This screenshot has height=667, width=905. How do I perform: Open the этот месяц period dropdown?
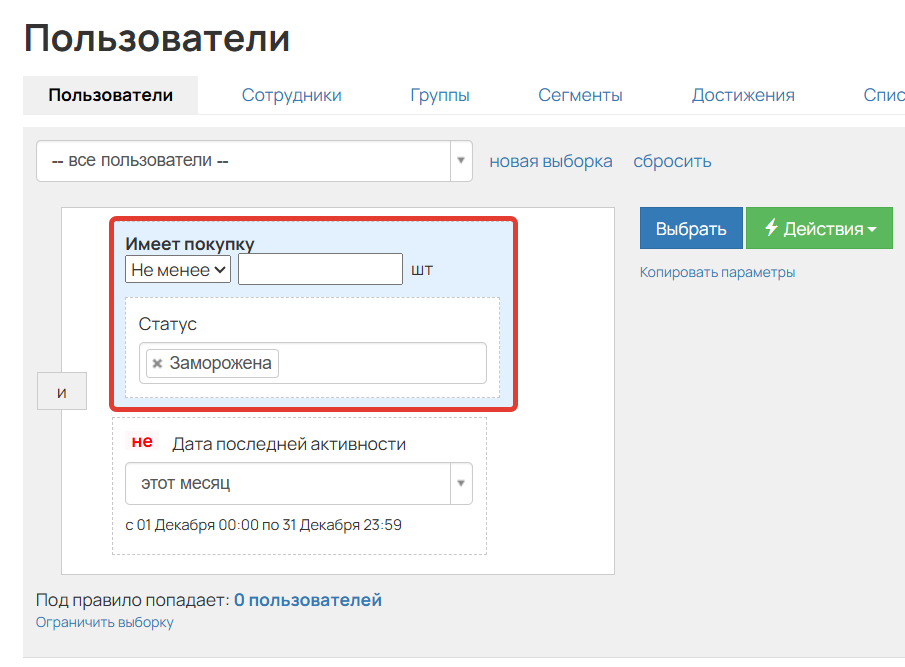click(x=290, y=483)
